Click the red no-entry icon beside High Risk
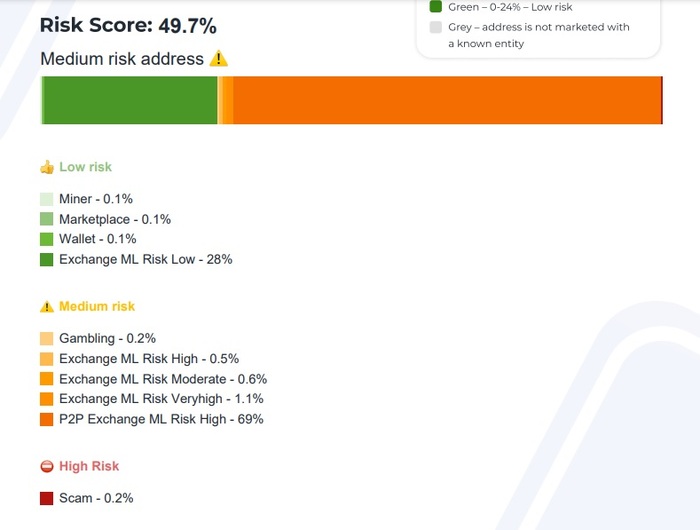 click(46, 467)
